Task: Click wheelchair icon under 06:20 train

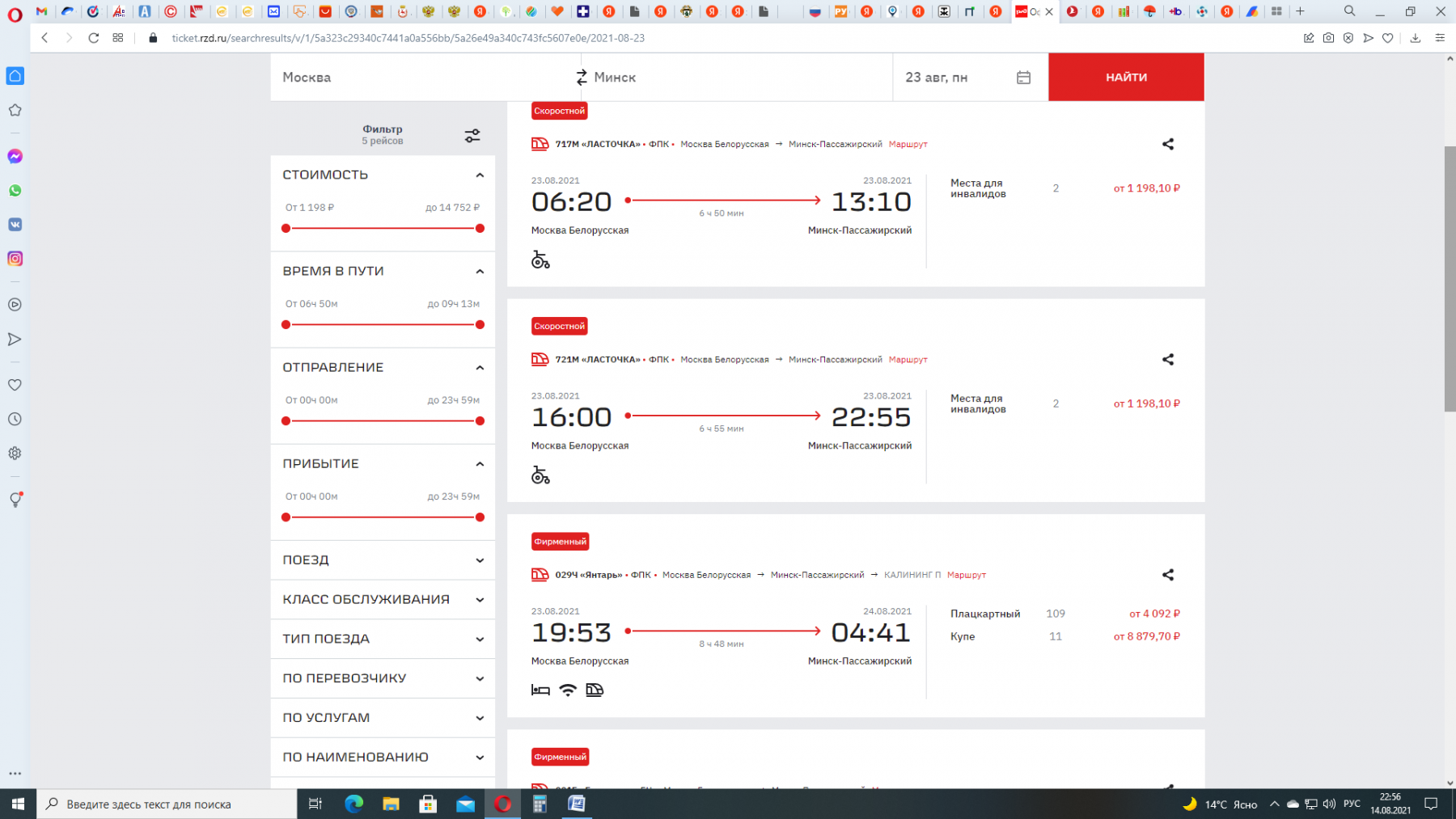Action: [540, 260]
